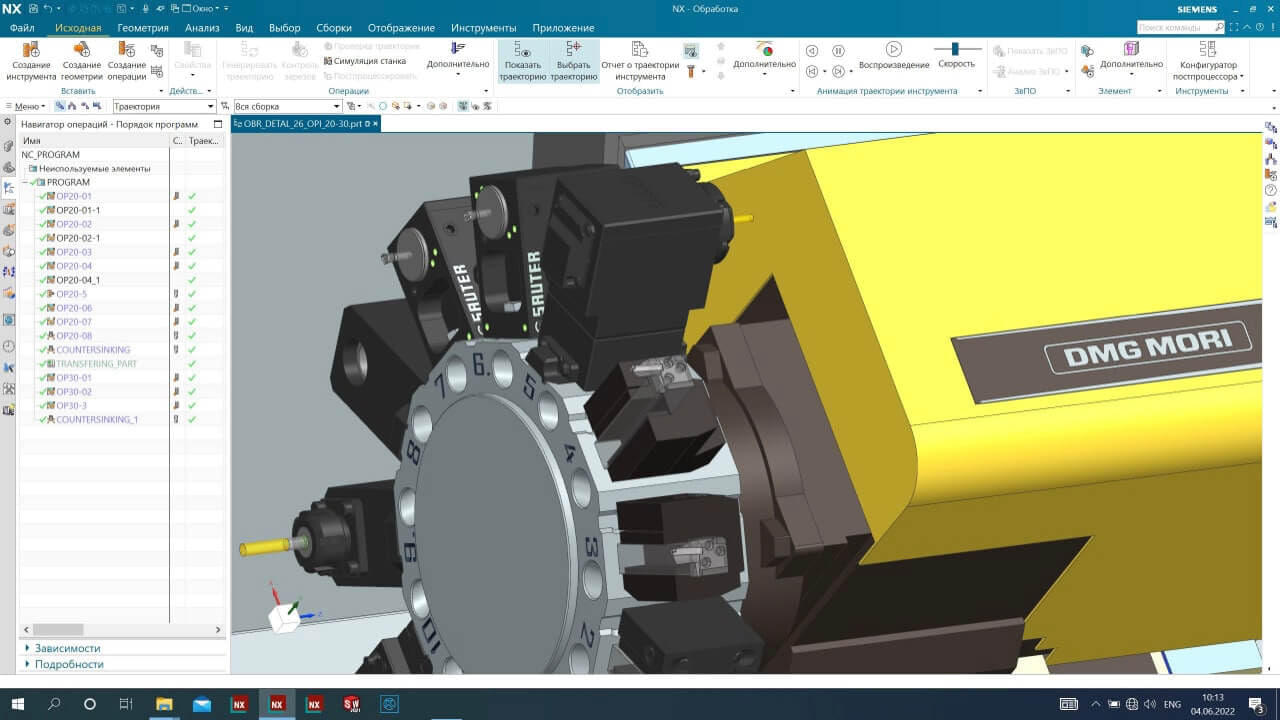Image resolution: width=1280 pixels, height=720 pixels.
Task: Open the Вся сборка dropdown
Action: 337,106
